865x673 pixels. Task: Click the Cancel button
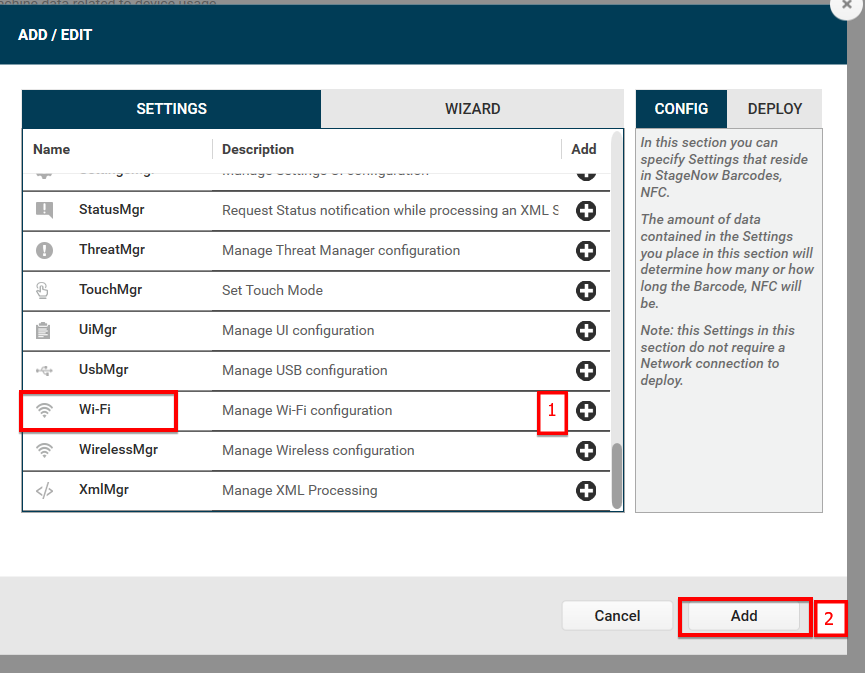[617, 616]
